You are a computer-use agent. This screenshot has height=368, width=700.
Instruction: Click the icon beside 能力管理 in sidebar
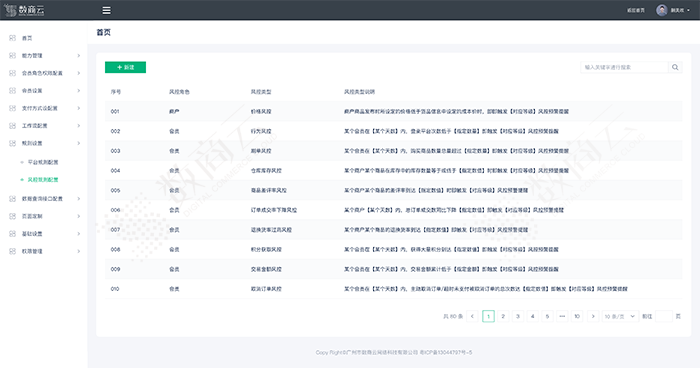coord(12,55)
